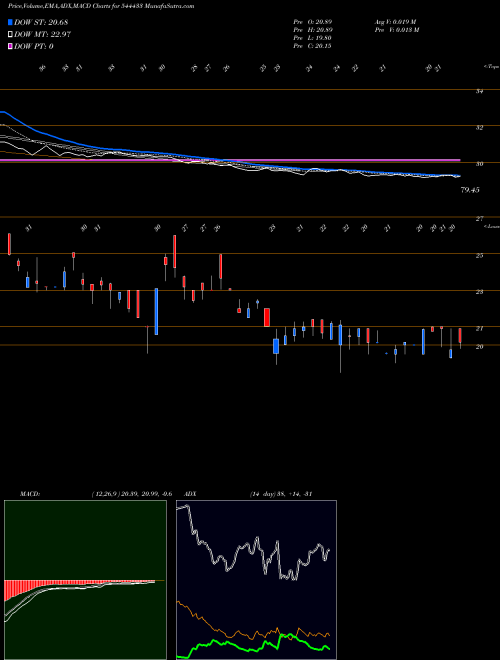Click the blue DOW ST legend swatch

pos(10,22)
